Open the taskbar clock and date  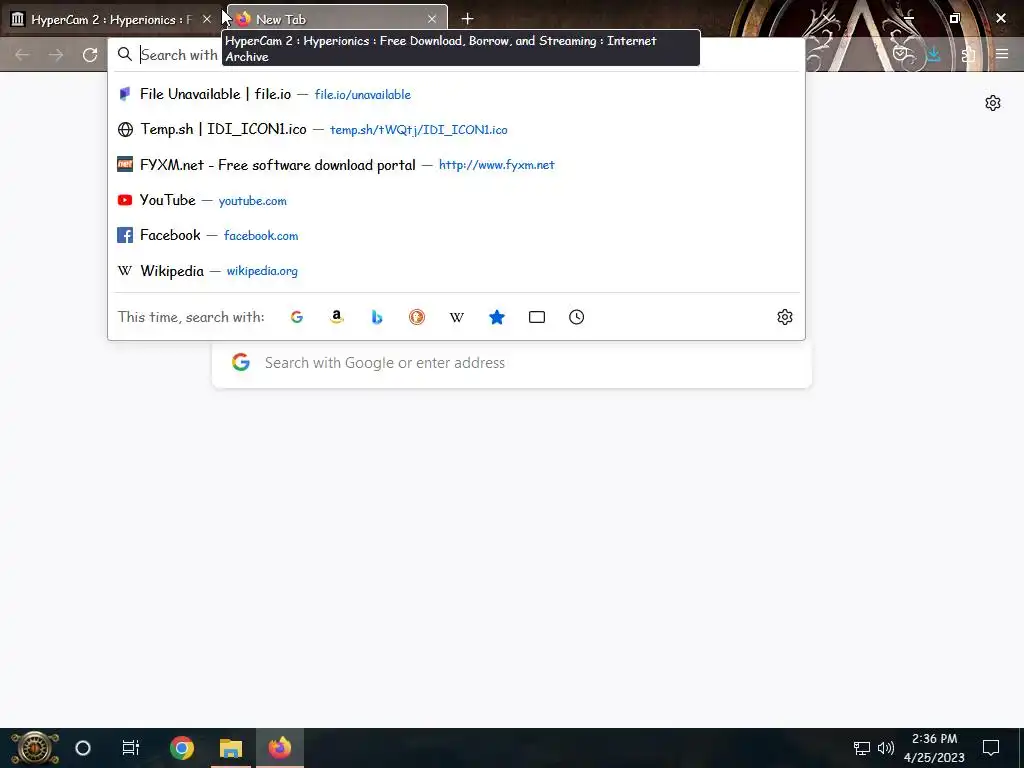click(935, 748)
